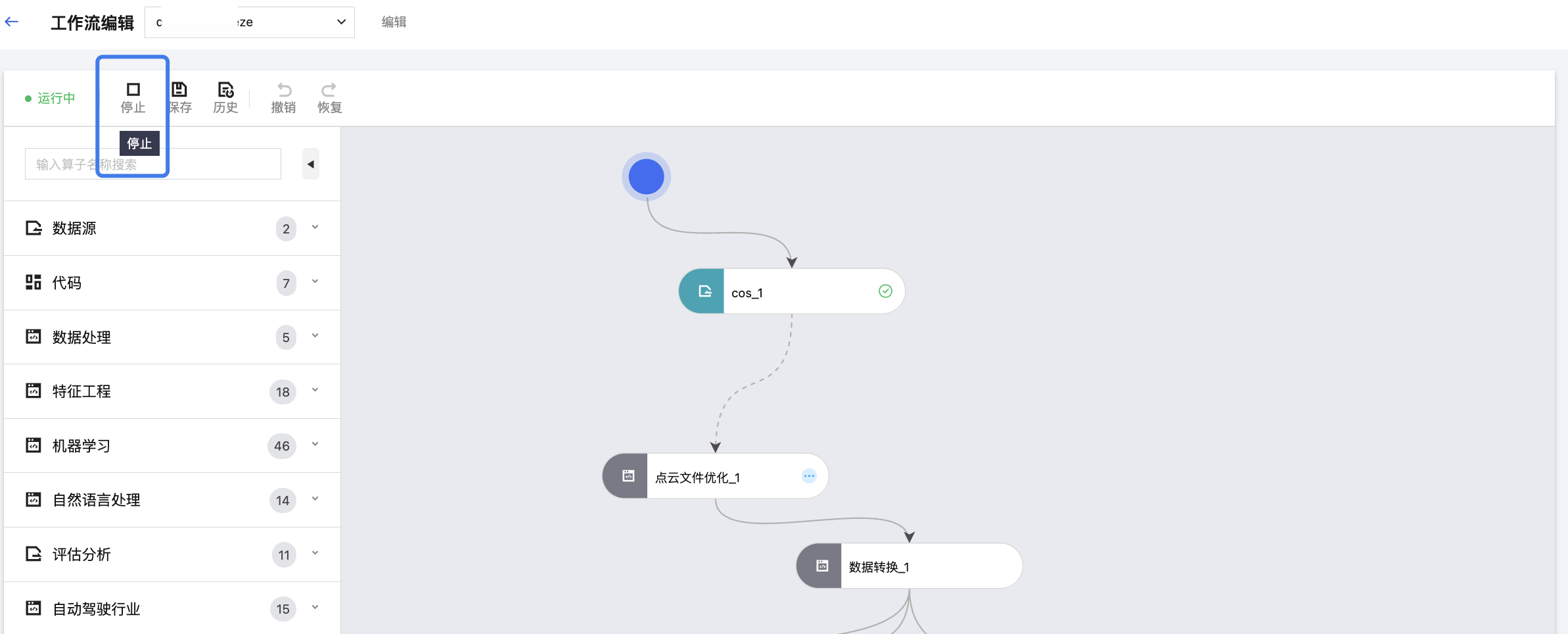The width and height of the screenshot is (1568, 634).
Task: Click the running status dots on 点云文件优化_1
Action: pos(809,476)
